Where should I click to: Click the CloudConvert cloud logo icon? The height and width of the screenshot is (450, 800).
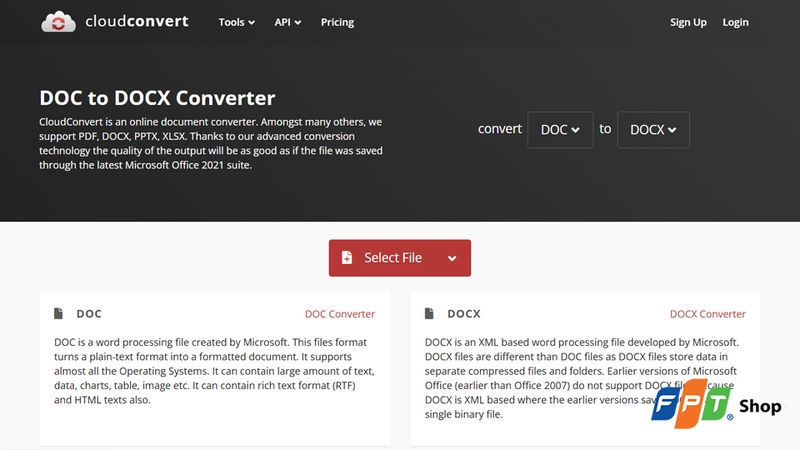(x=58, y=22)
